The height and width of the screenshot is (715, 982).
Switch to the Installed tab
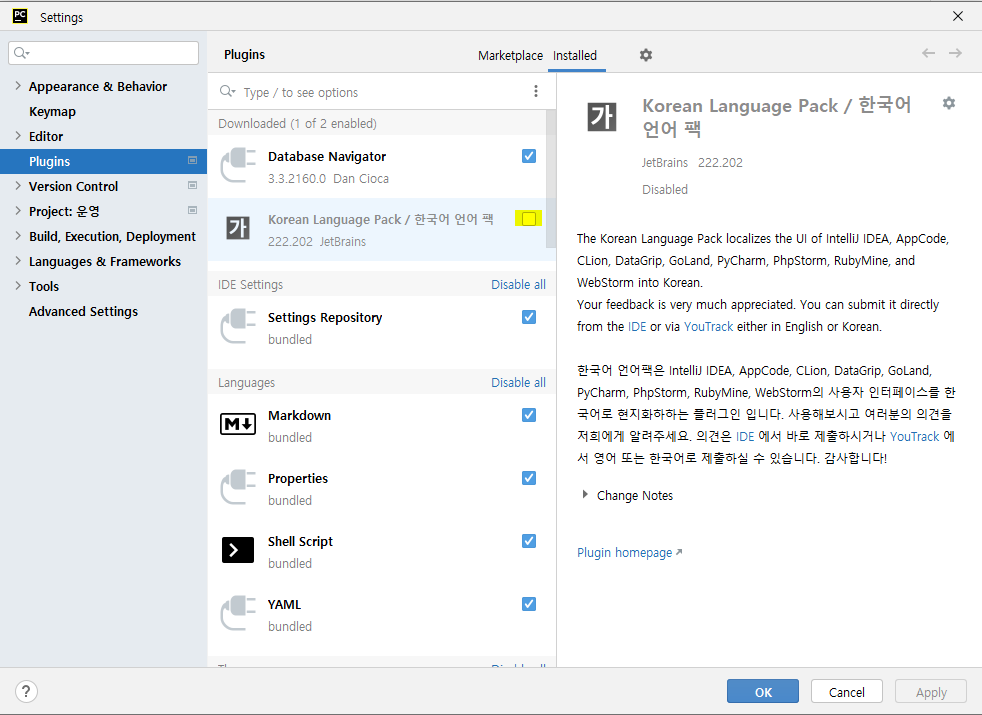coord(575,55)
